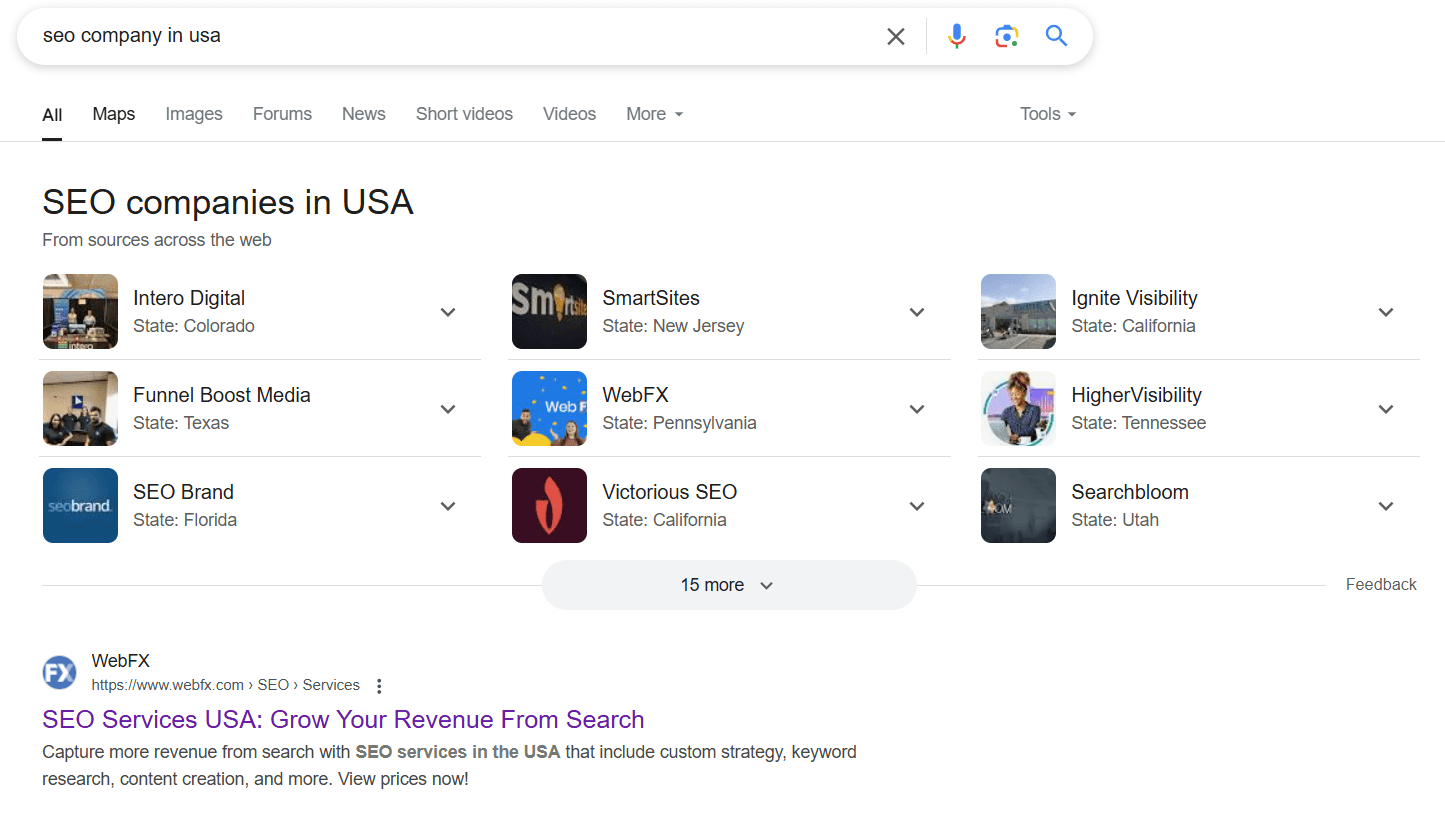Show 15 more SEO companies
This screenshot has width=1445, height=814.
(729, 585)
